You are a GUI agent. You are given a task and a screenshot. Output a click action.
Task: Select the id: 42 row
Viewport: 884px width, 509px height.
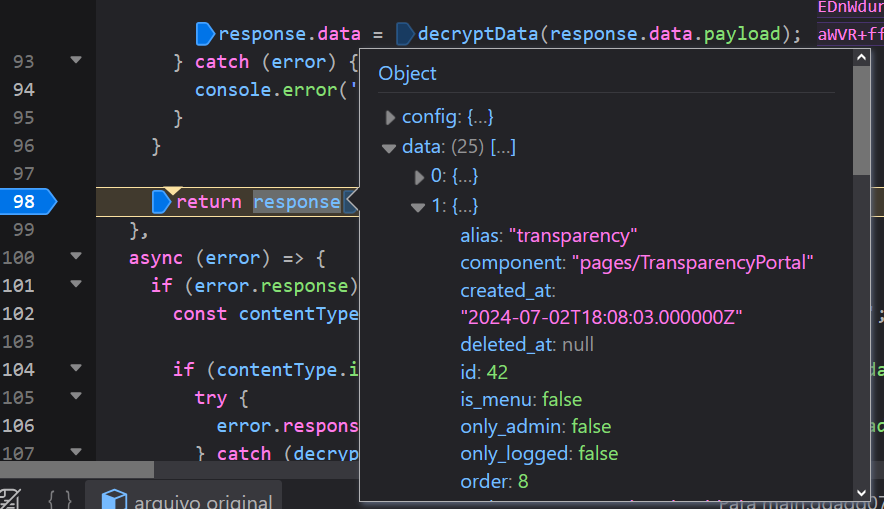tap(484, 372)
